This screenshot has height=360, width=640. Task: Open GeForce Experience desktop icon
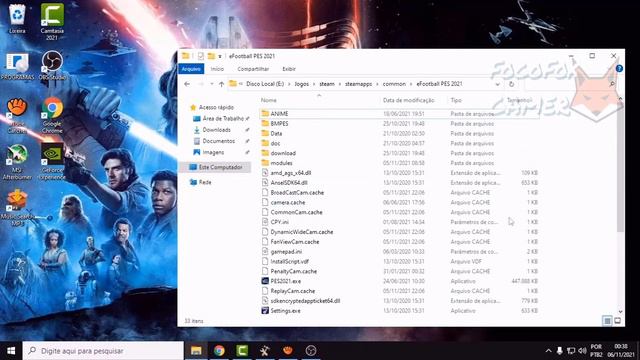pos(52,162)
